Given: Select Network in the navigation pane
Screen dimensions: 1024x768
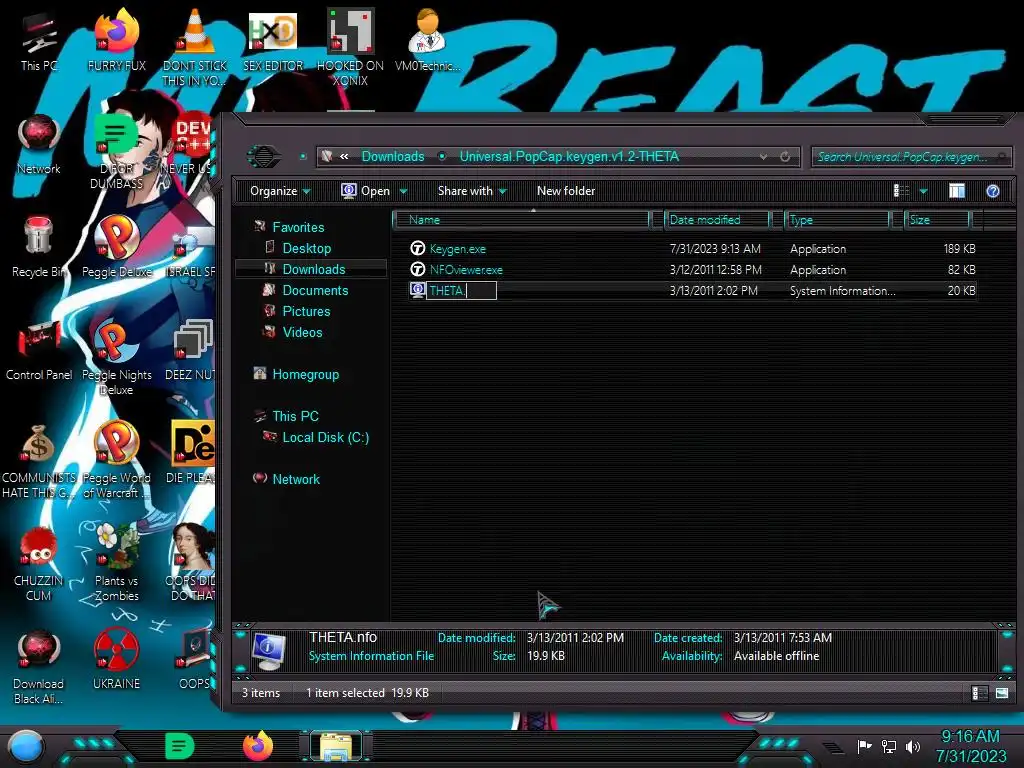Looking at the screenshot, I should pyautogui.click(x=296, y=479).
